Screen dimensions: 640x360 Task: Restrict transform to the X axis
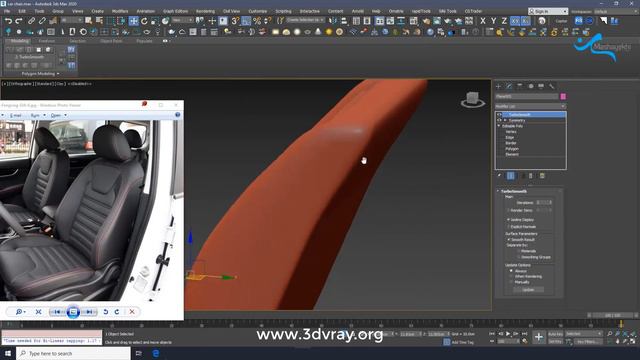click(x=483, y=21)
